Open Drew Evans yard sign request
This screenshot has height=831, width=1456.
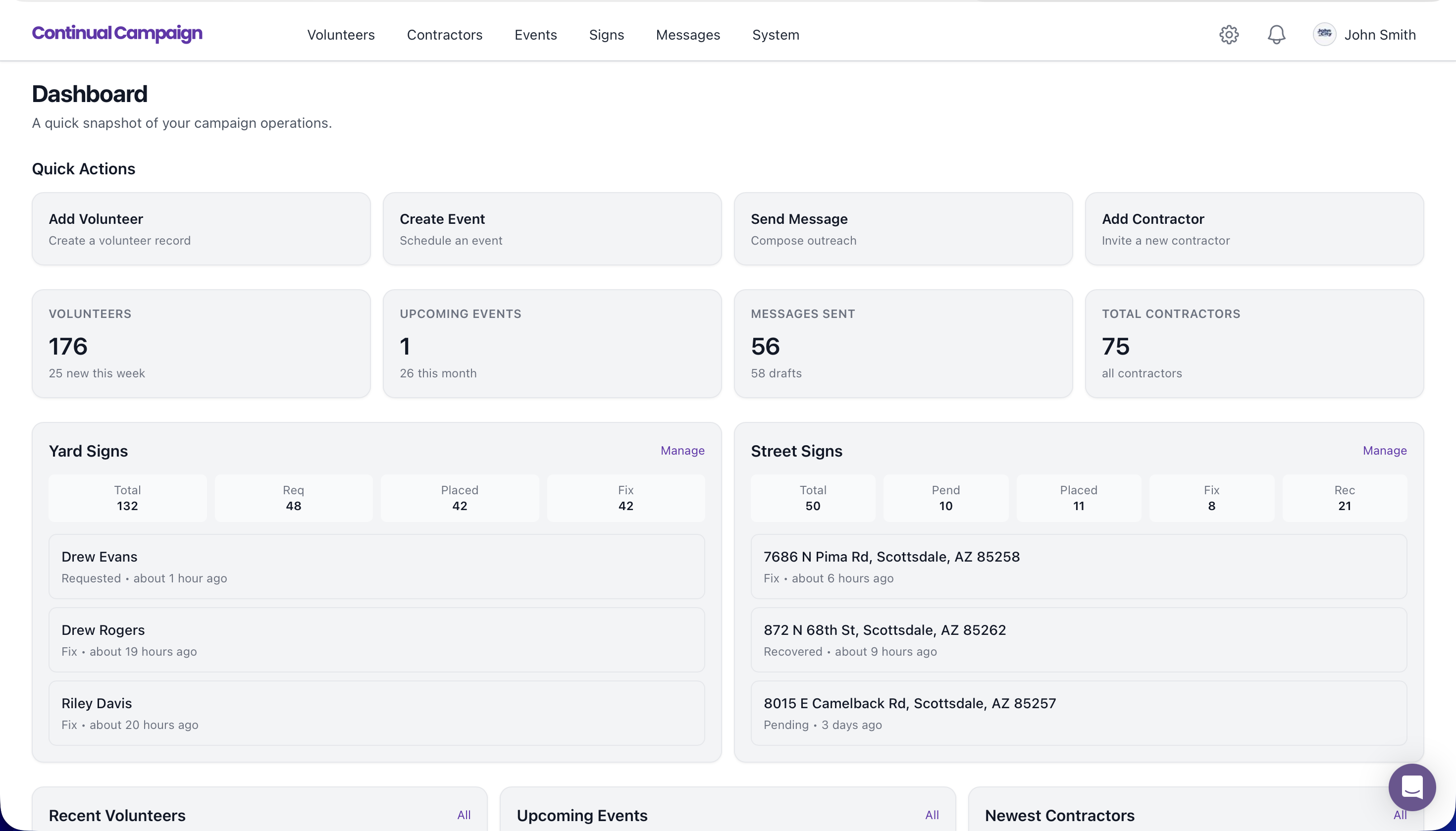[x=377, y=566]
